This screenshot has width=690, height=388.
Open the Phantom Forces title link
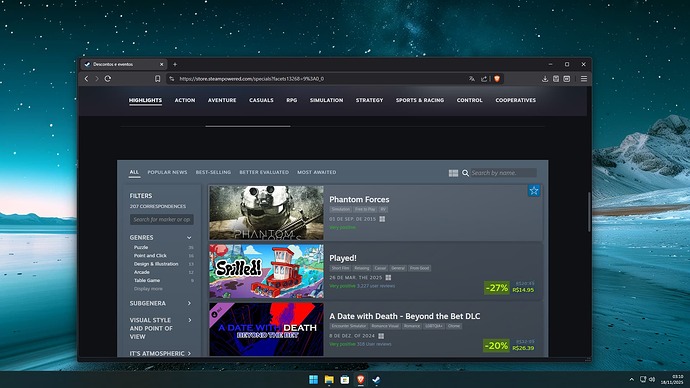359,199
